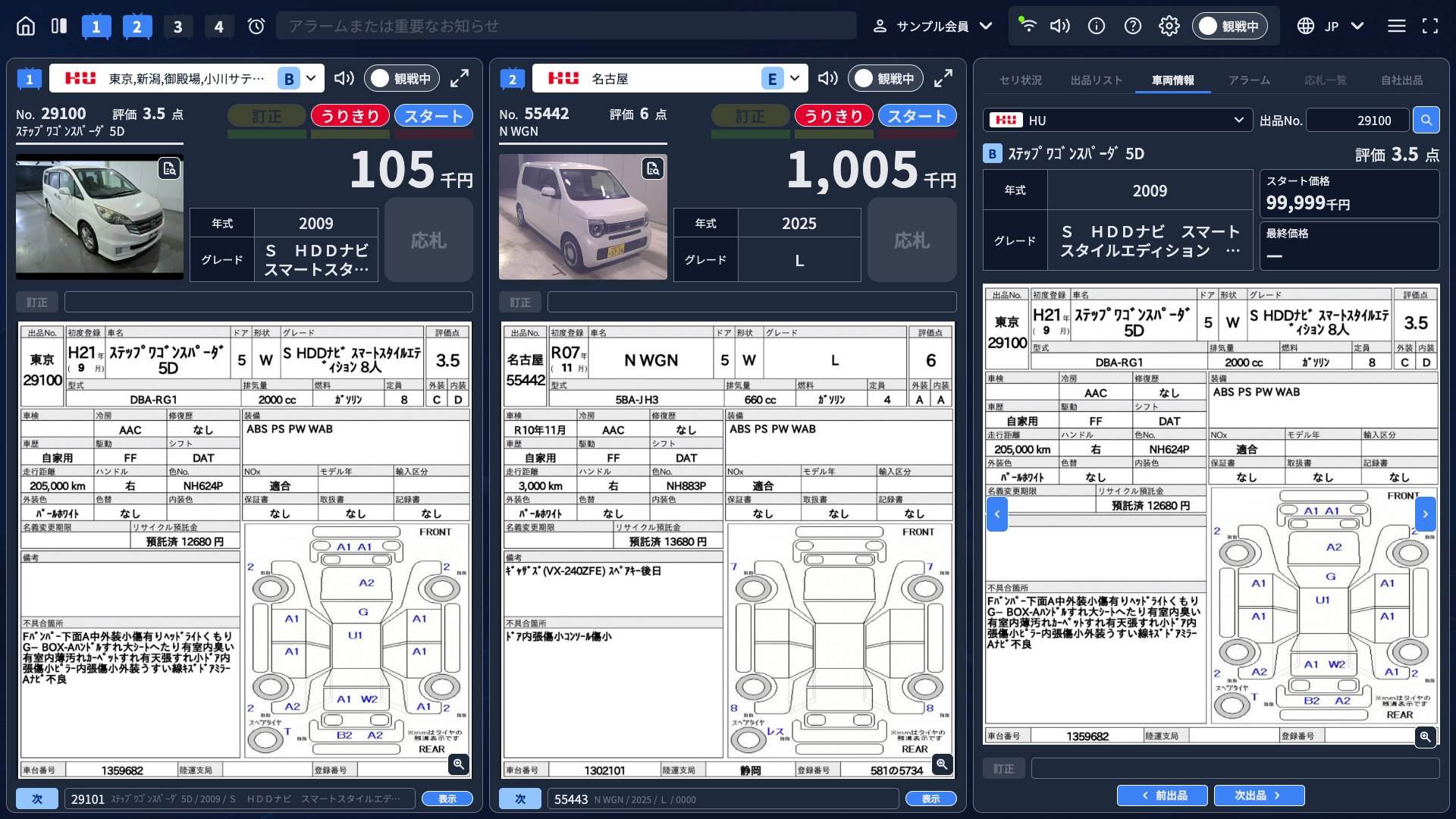Image resolution: width=1456 pixels, height=819 pixels.
Task: Click the N WGN car photo thumbnail
Action: (x=582, y=217)
